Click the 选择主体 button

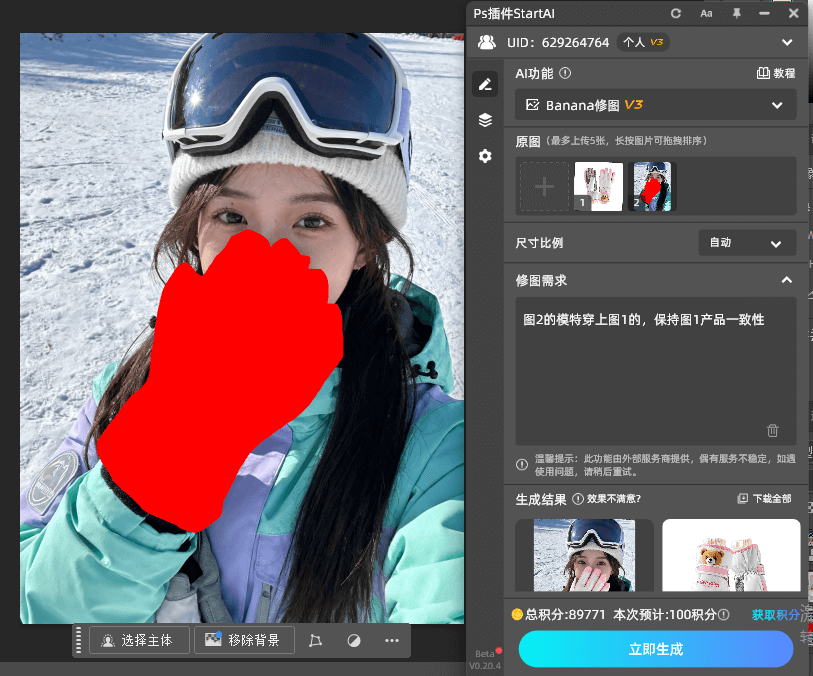[x=139, y=641]
